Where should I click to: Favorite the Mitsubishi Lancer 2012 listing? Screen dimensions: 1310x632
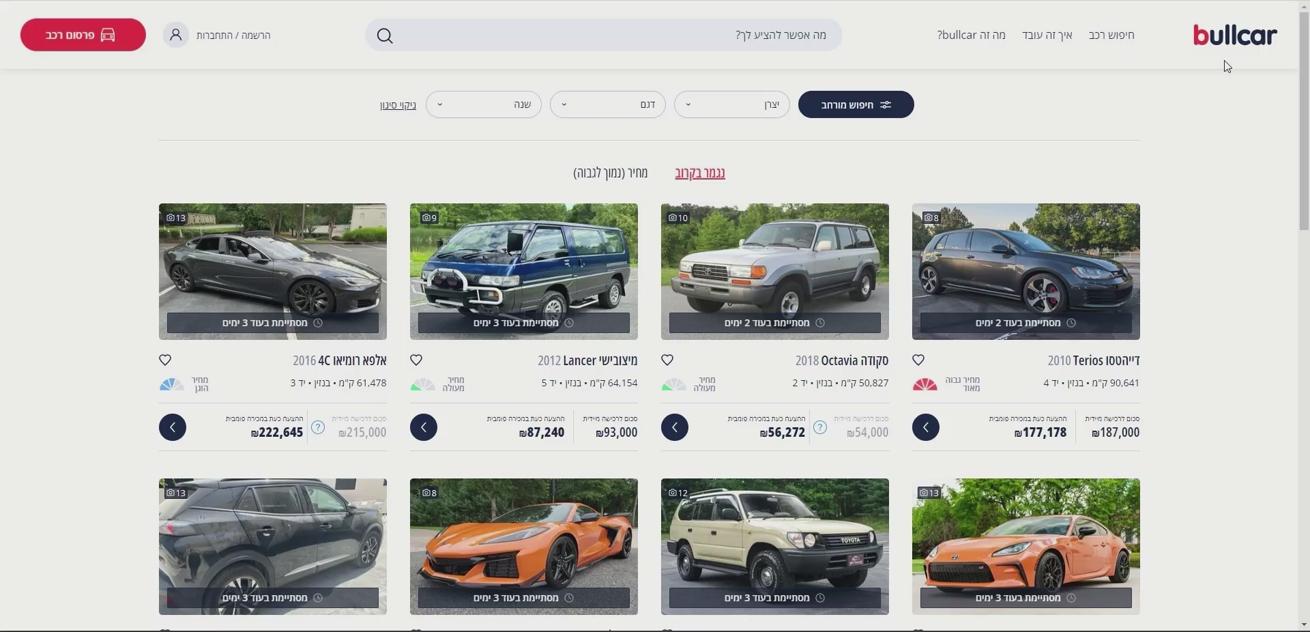(416, 360)
